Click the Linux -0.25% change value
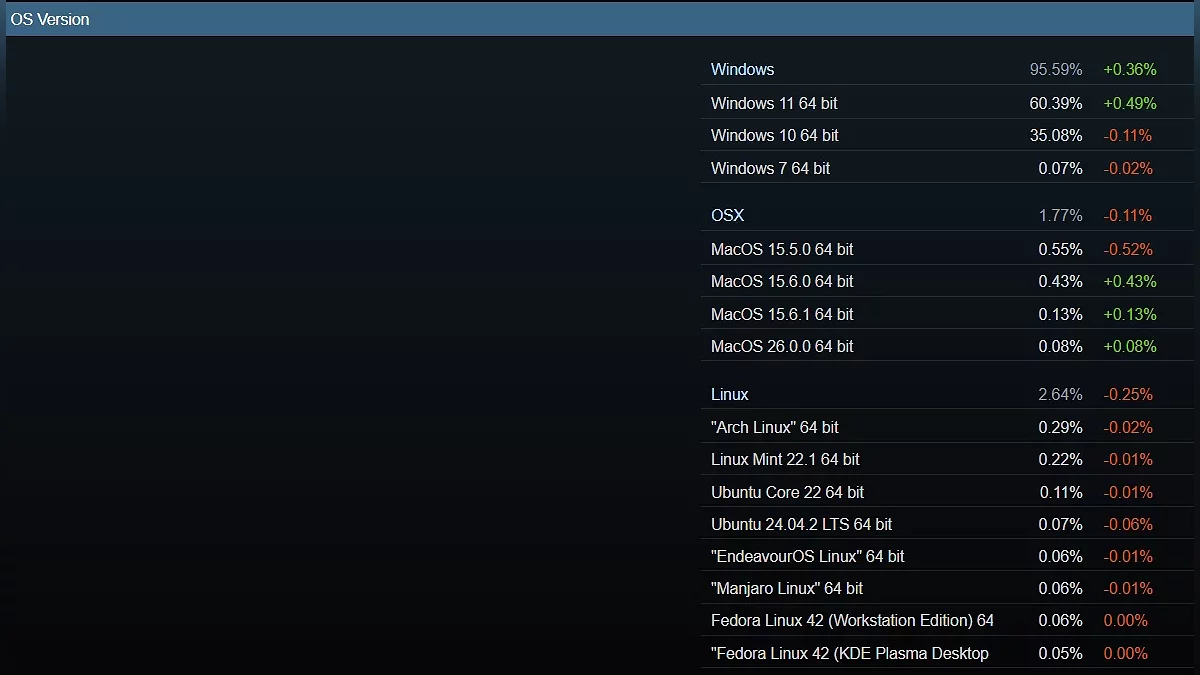 click(1128, 394)
